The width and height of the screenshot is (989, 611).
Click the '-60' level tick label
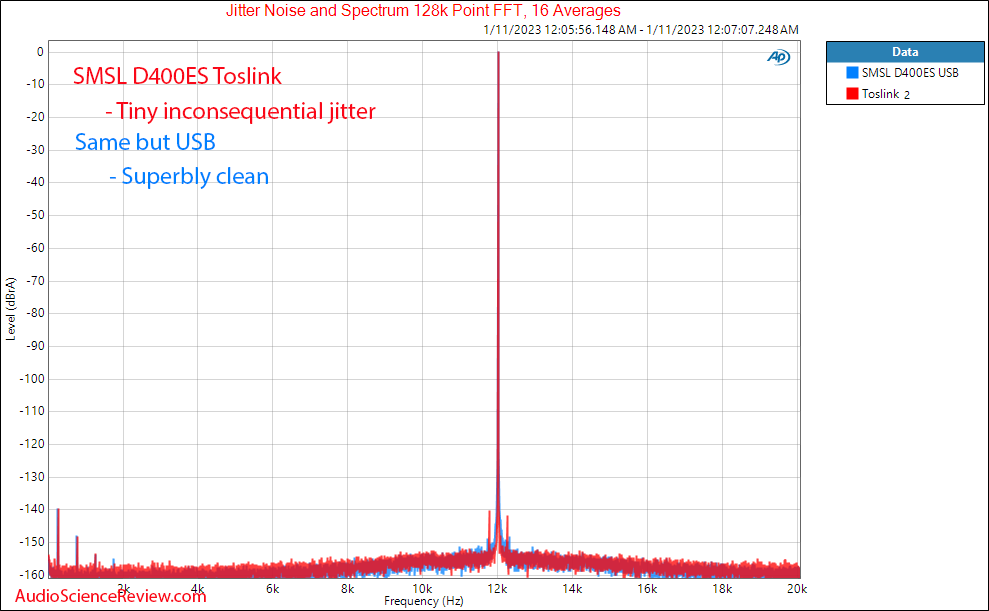coord(35,248)
